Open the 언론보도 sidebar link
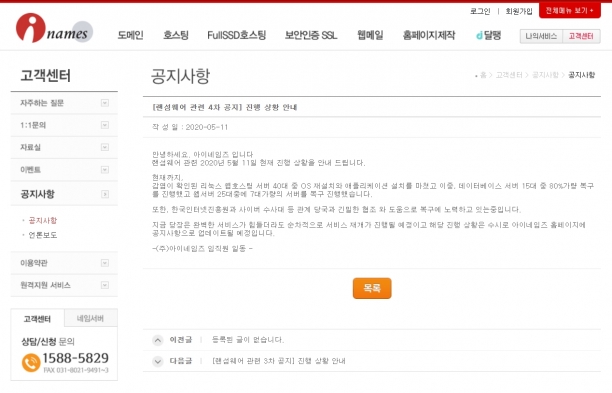 tap(43, 235)
